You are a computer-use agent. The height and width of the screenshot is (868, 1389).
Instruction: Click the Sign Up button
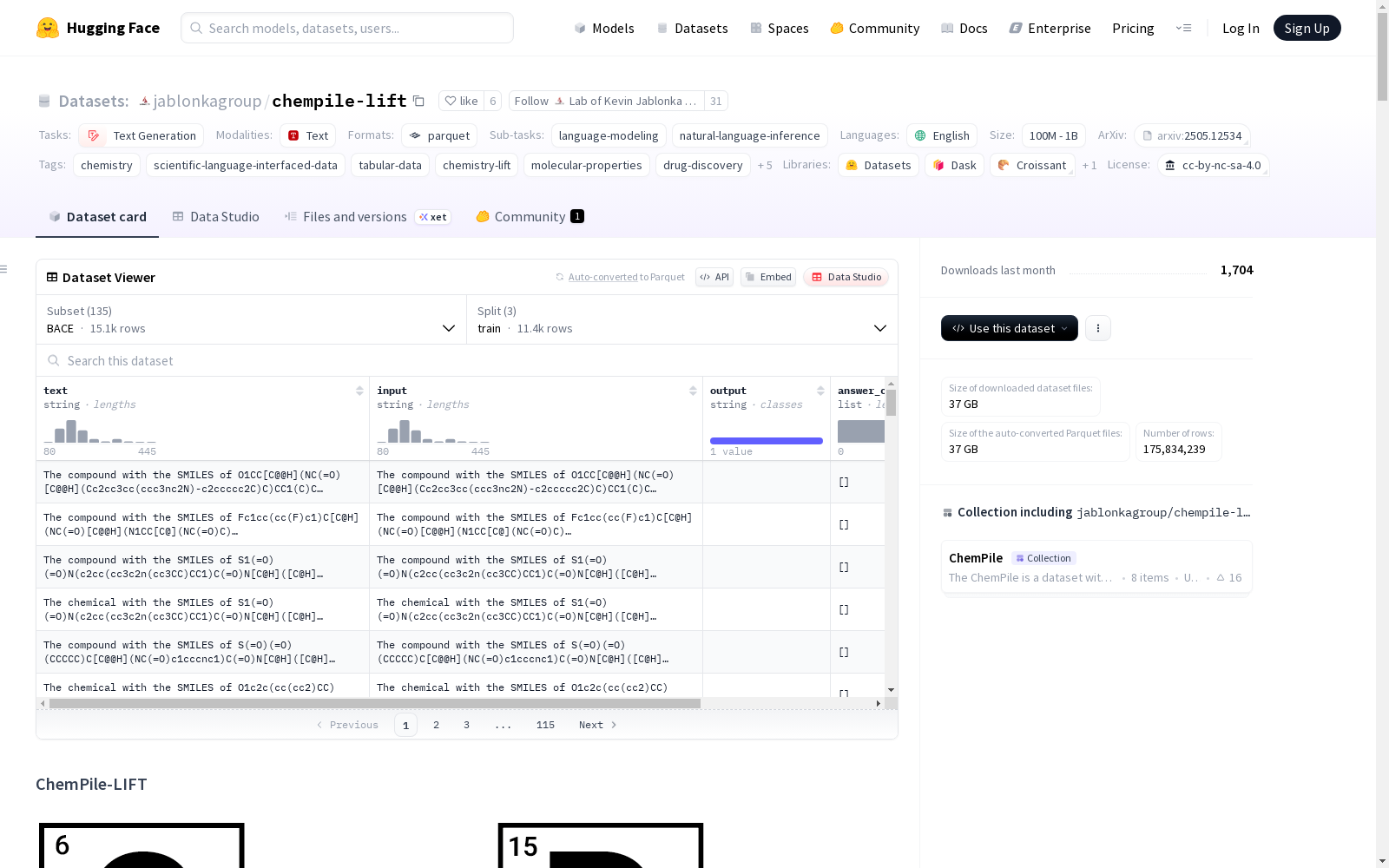(1307, 28)
